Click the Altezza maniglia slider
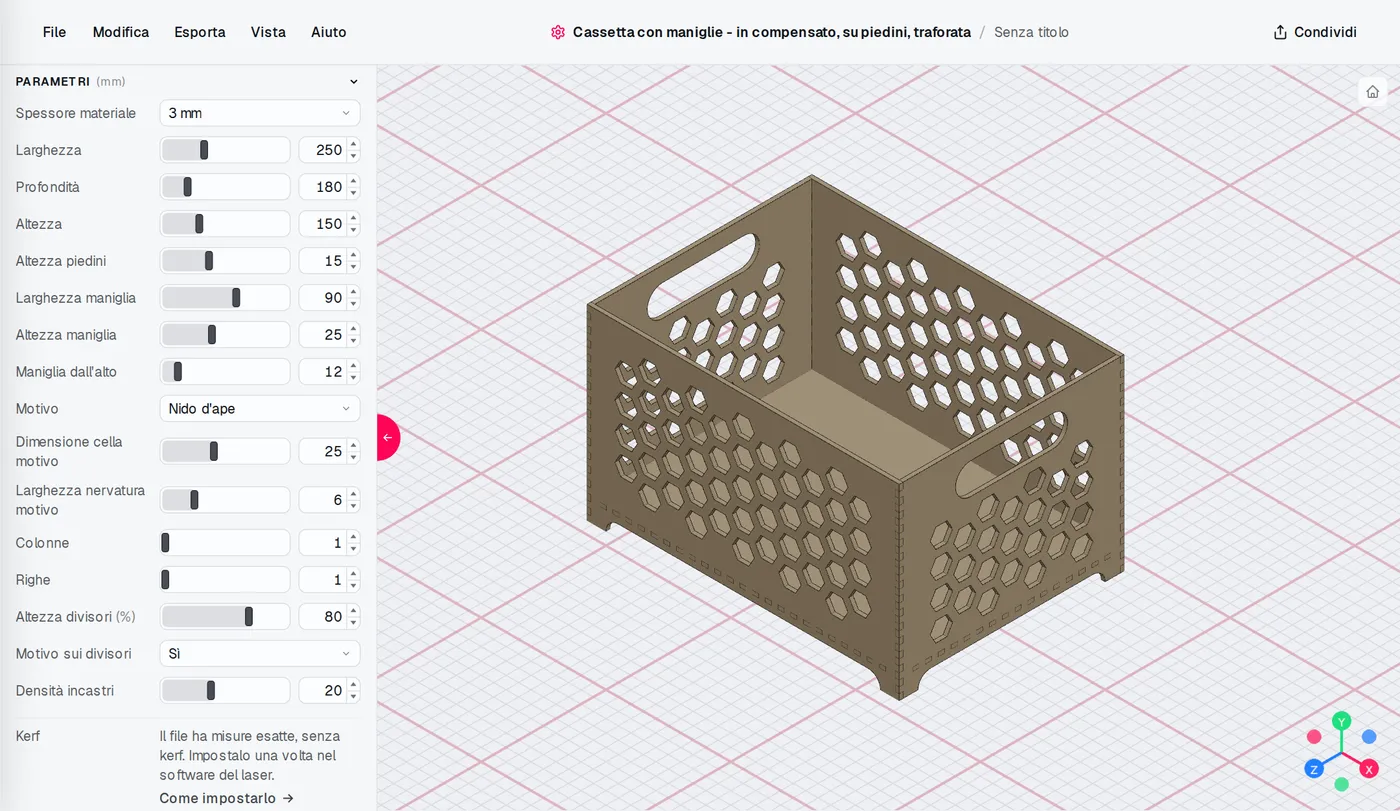This screenshot has width=1400, height=811. (x=225, y=334)
